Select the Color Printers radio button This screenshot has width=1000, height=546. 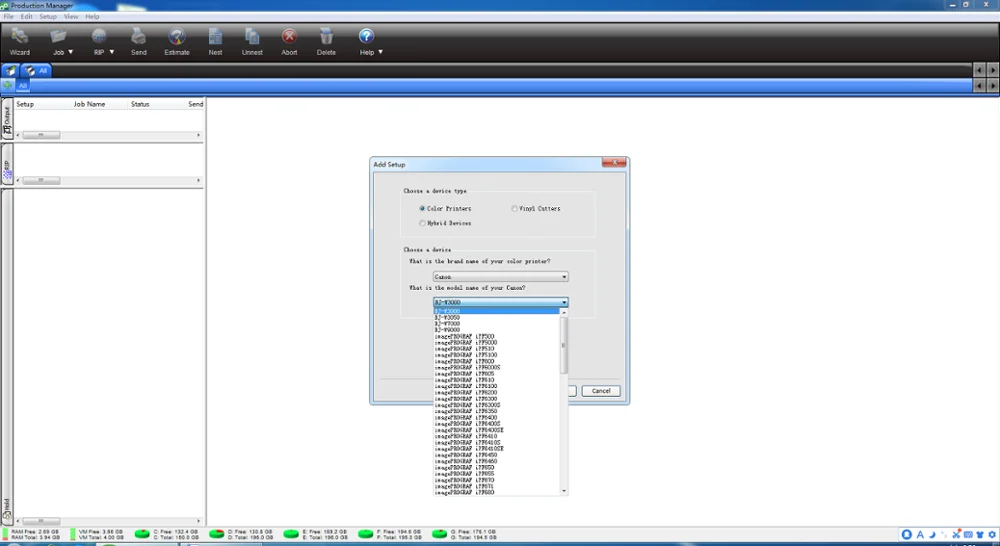(x=422, y=209)
